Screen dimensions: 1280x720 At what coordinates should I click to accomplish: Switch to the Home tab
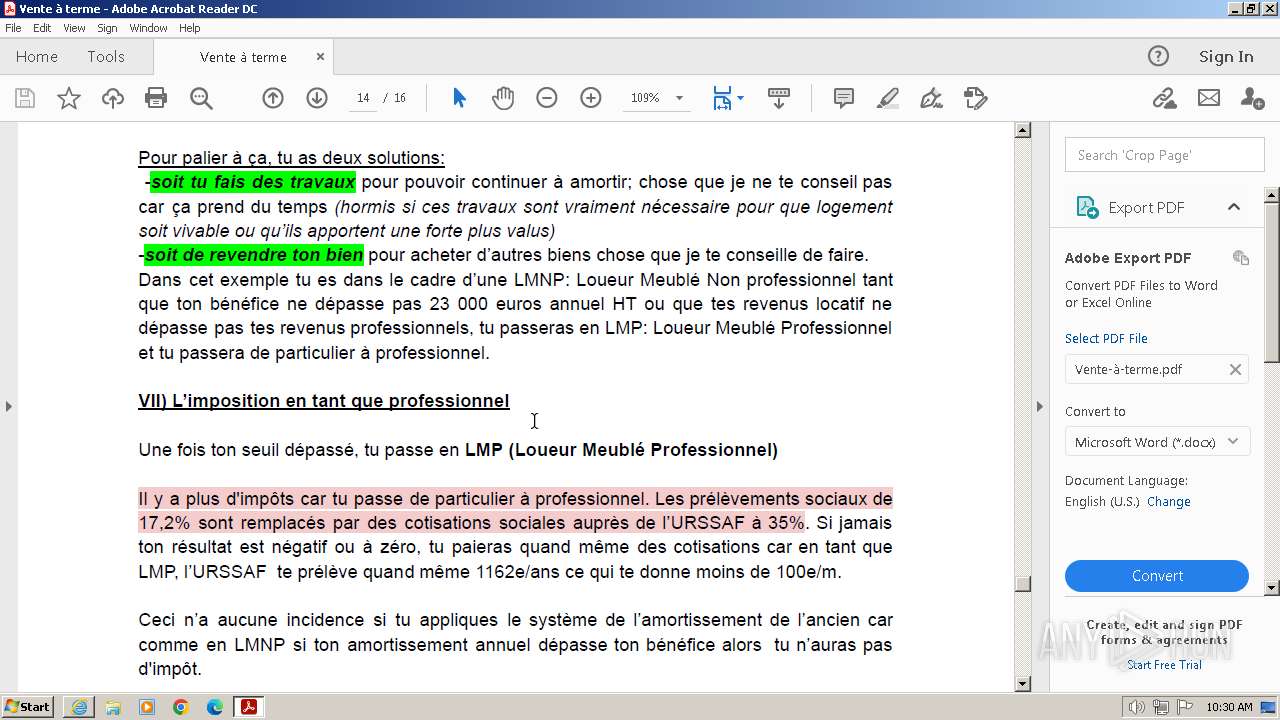(37, 57)
